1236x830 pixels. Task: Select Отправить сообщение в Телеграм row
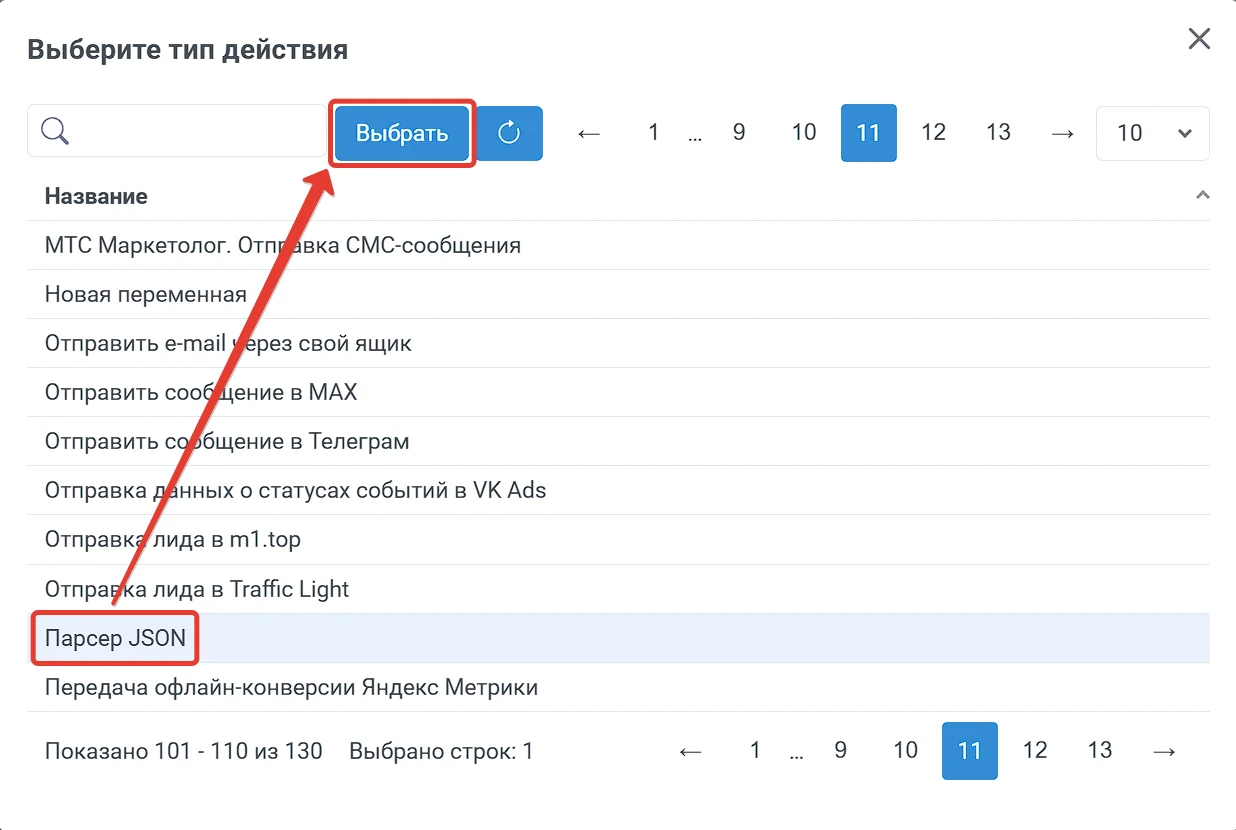618,441
